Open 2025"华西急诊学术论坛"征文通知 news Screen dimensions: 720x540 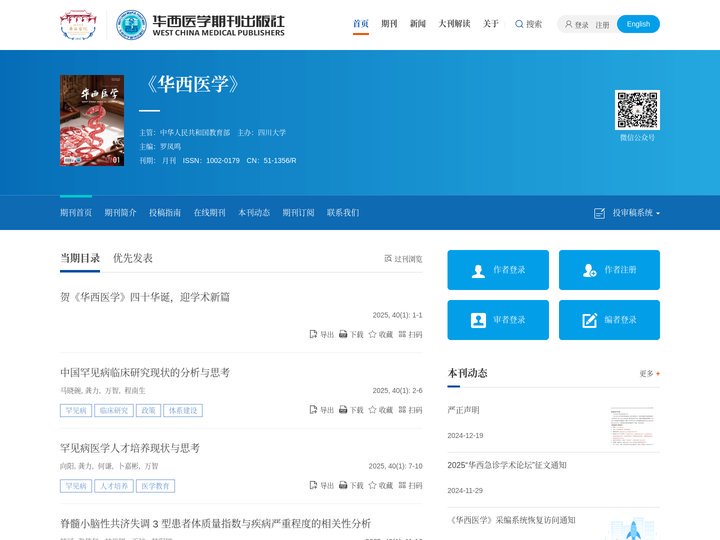(x=507, y=465)
